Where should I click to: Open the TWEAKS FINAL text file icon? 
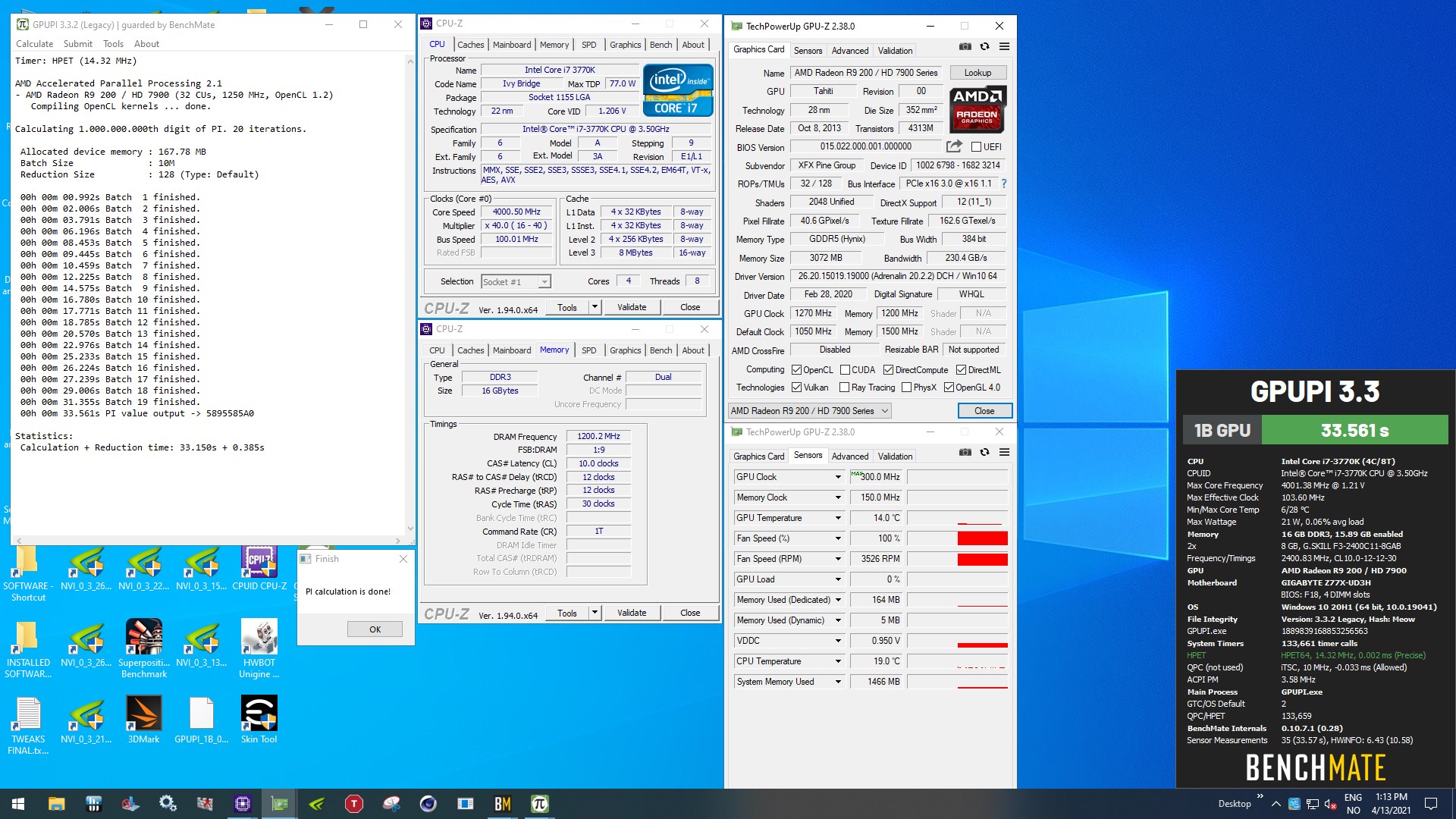point(28,726)
